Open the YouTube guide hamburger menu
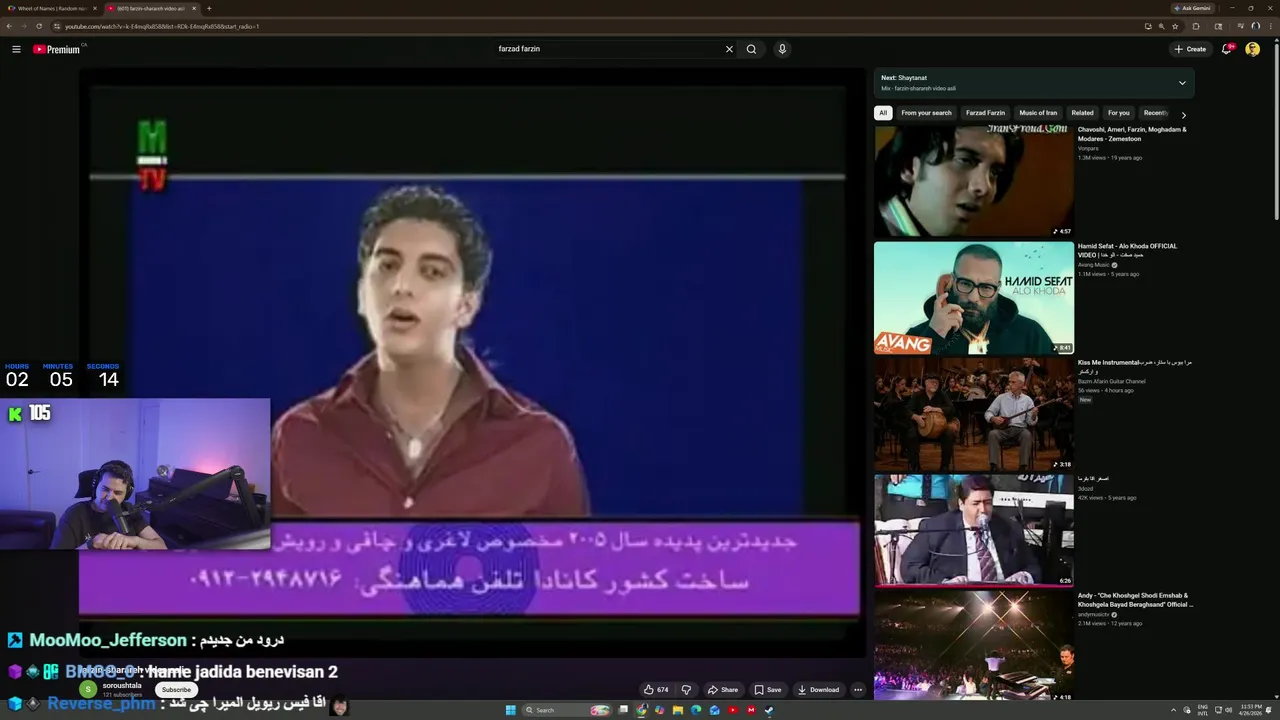The width and height of the screenshot is (1280, 720). coord(16,49)
